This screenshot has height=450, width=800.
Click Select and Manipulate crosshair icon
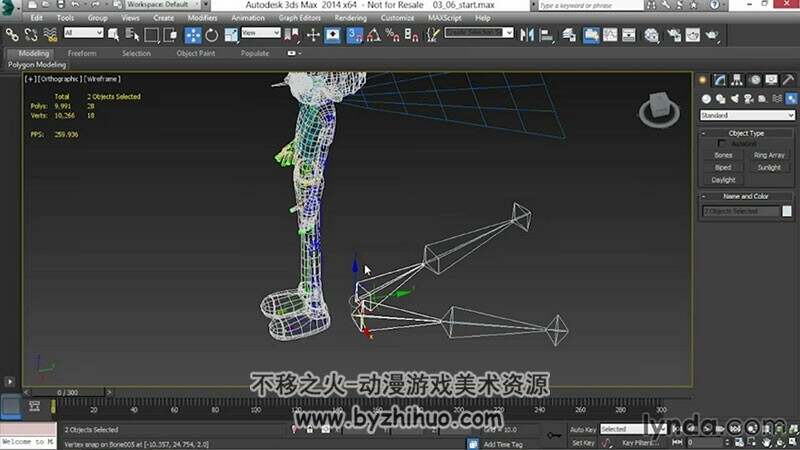click(313, 35)
